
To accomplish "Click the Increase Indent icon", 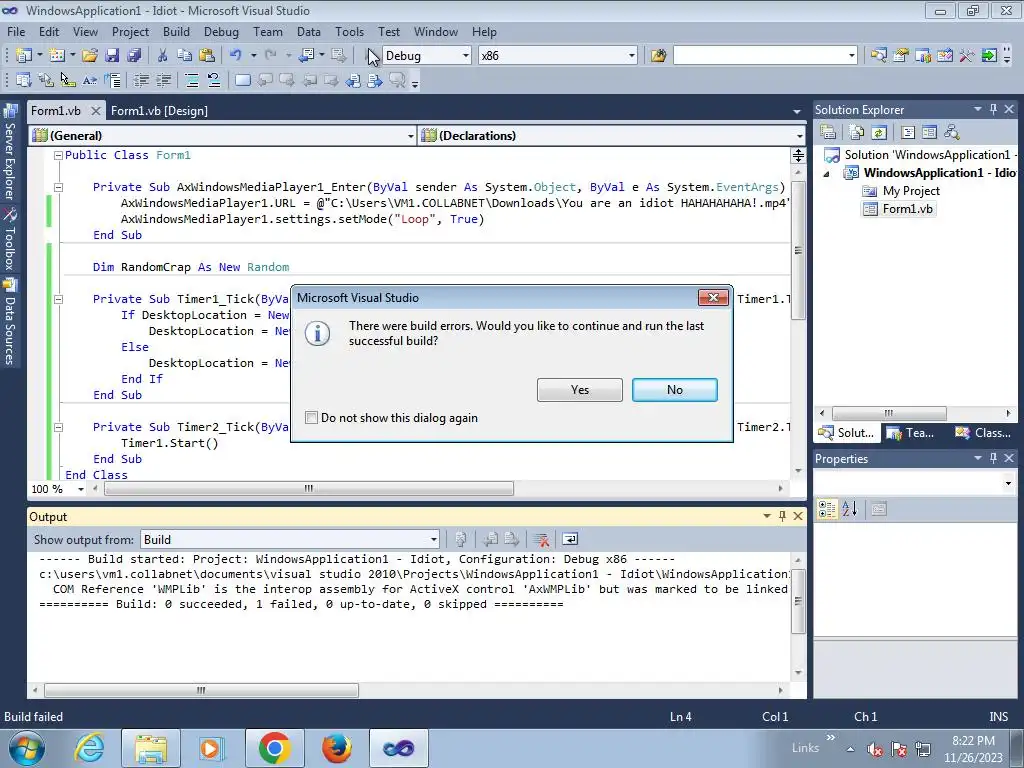I will coord(163,80).
